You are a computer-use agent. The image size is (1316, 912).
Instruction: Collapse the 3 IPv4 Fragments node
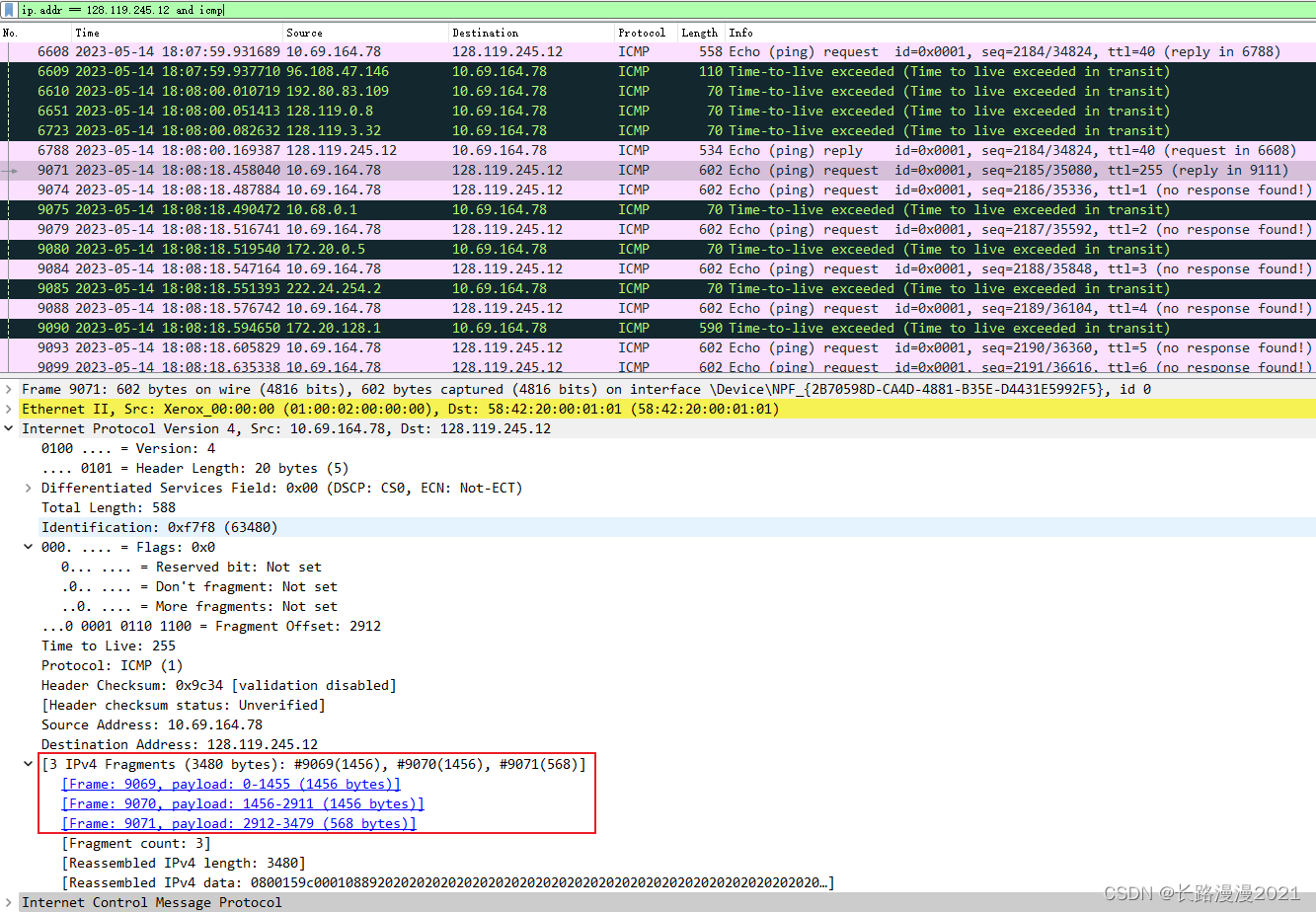coord(30,764)
